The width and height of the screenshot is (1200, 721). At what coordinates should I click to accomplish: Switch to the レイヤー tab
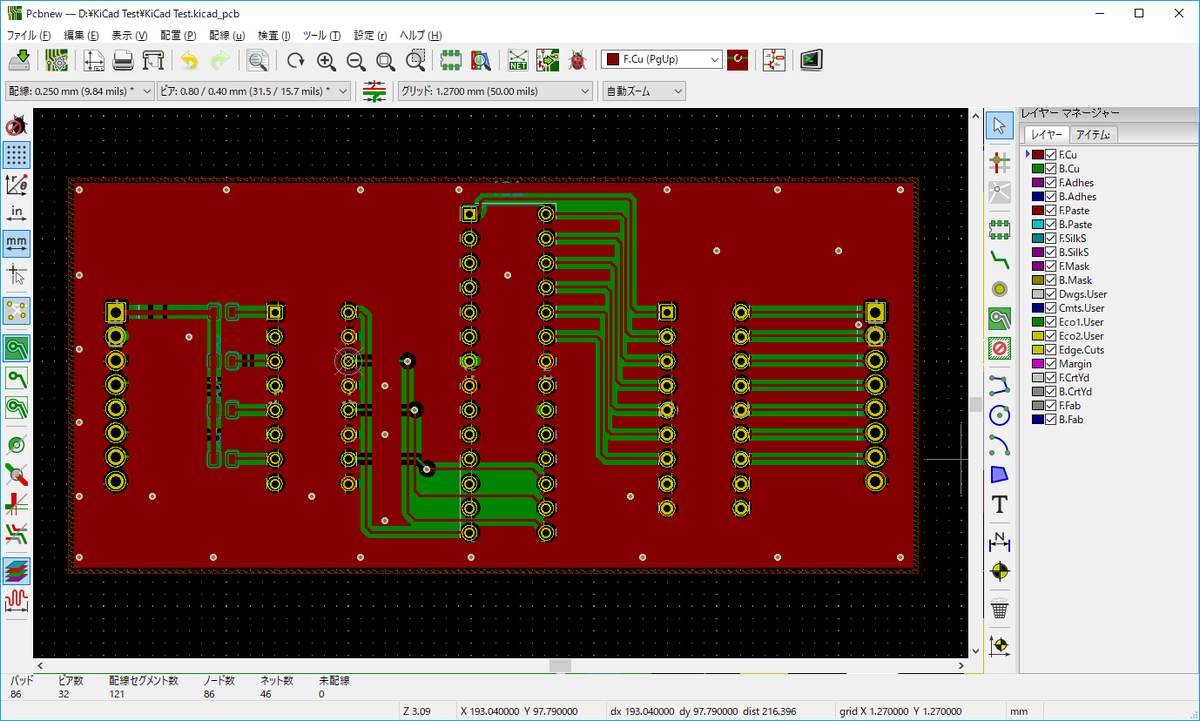point(1046,135)
